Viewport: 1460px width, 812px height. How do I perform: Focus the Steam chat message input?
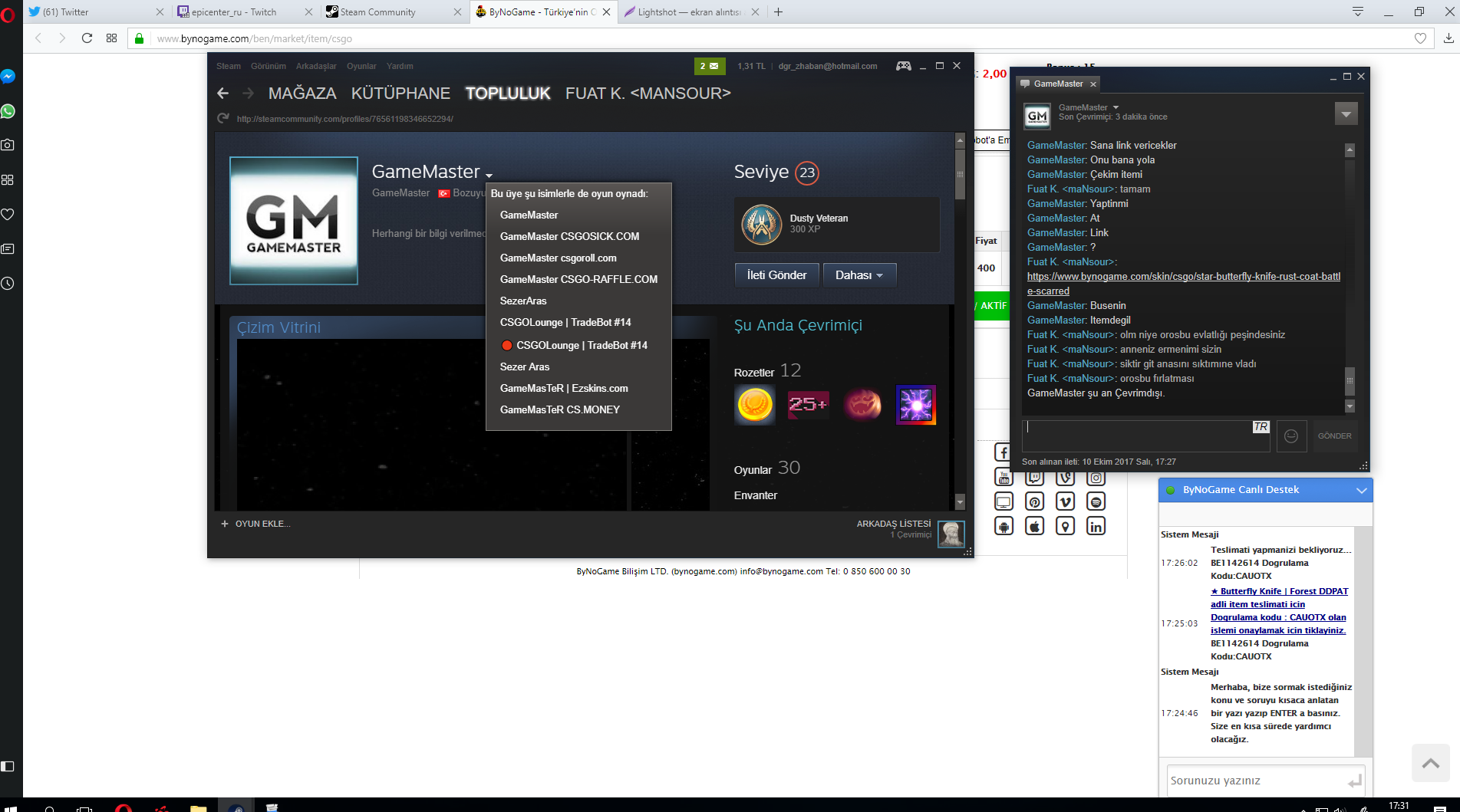tap(1145, 436)
